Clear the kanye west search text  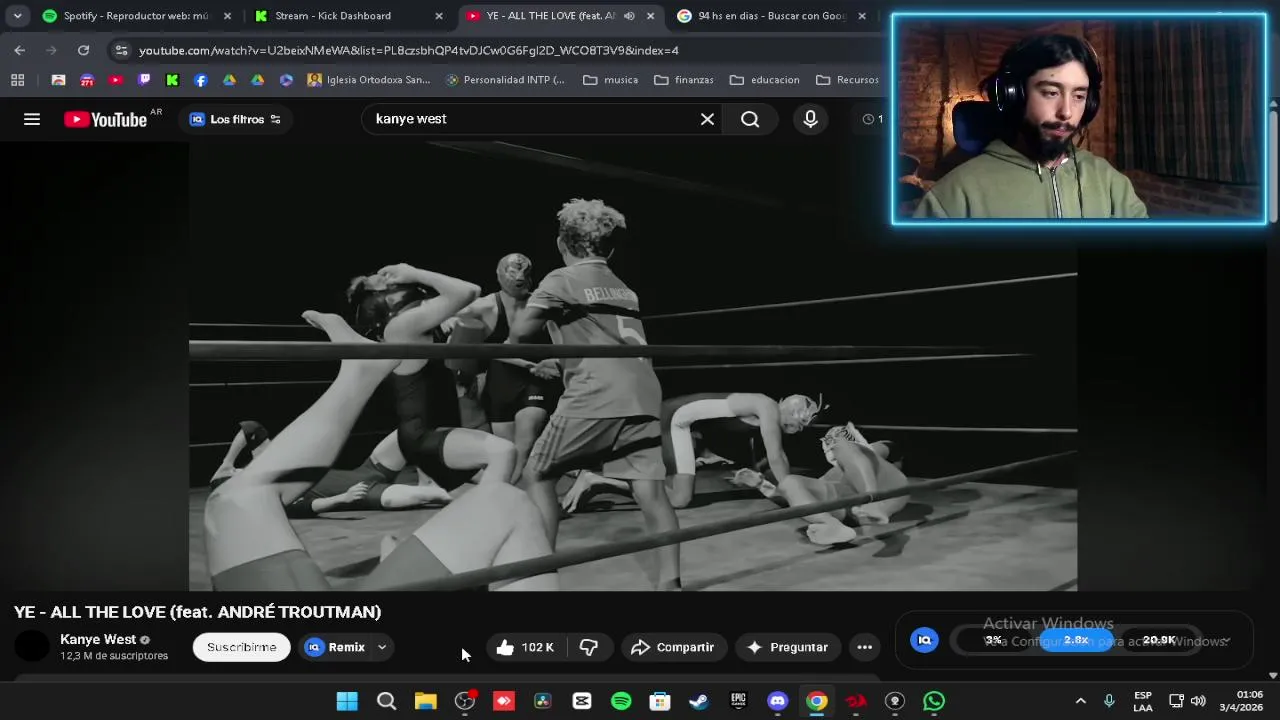pyautogui.click(x=707, y=119)
